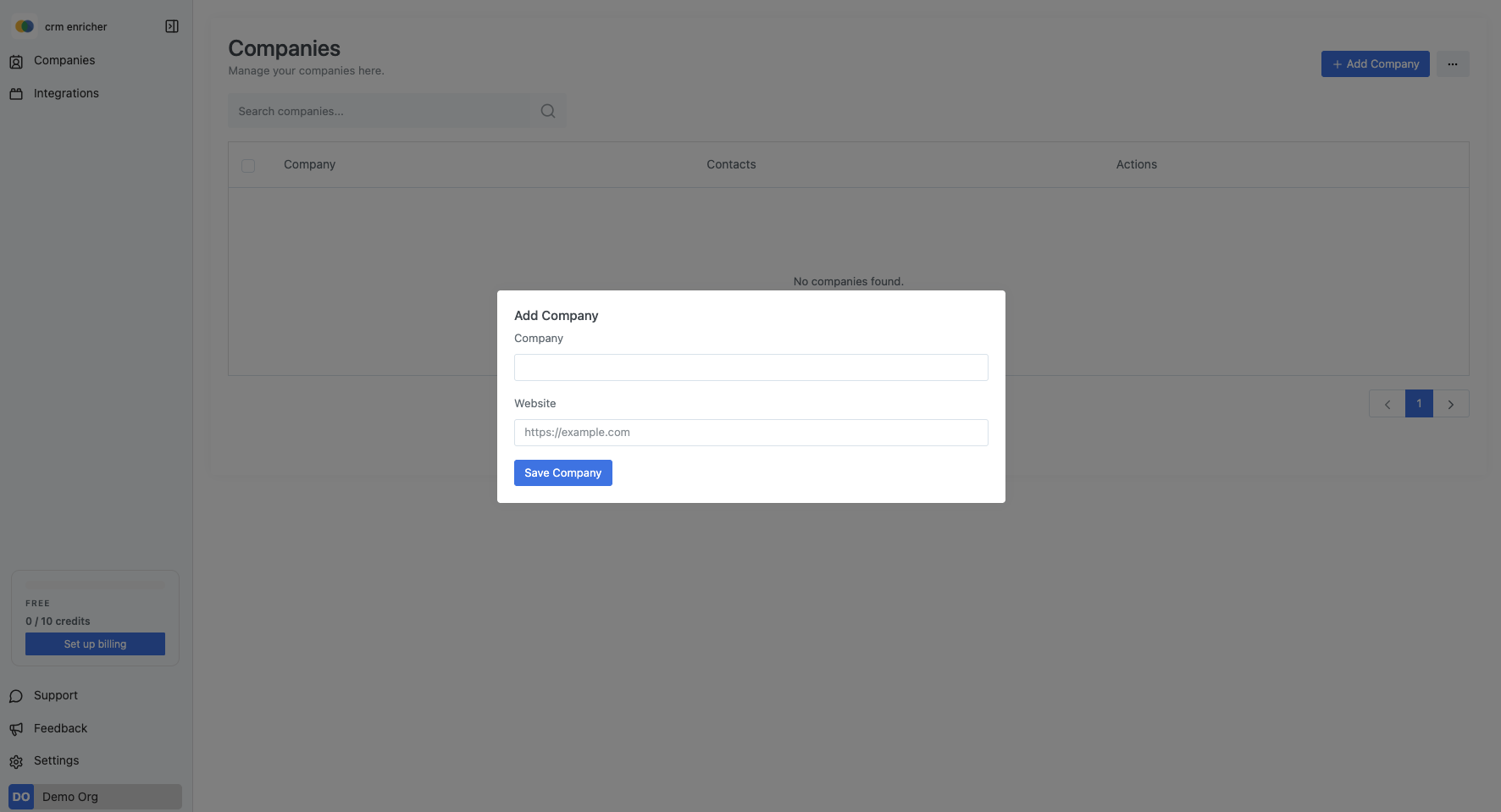Click the Set up billing button
The image size is (1501, 812).
[95, 644]
